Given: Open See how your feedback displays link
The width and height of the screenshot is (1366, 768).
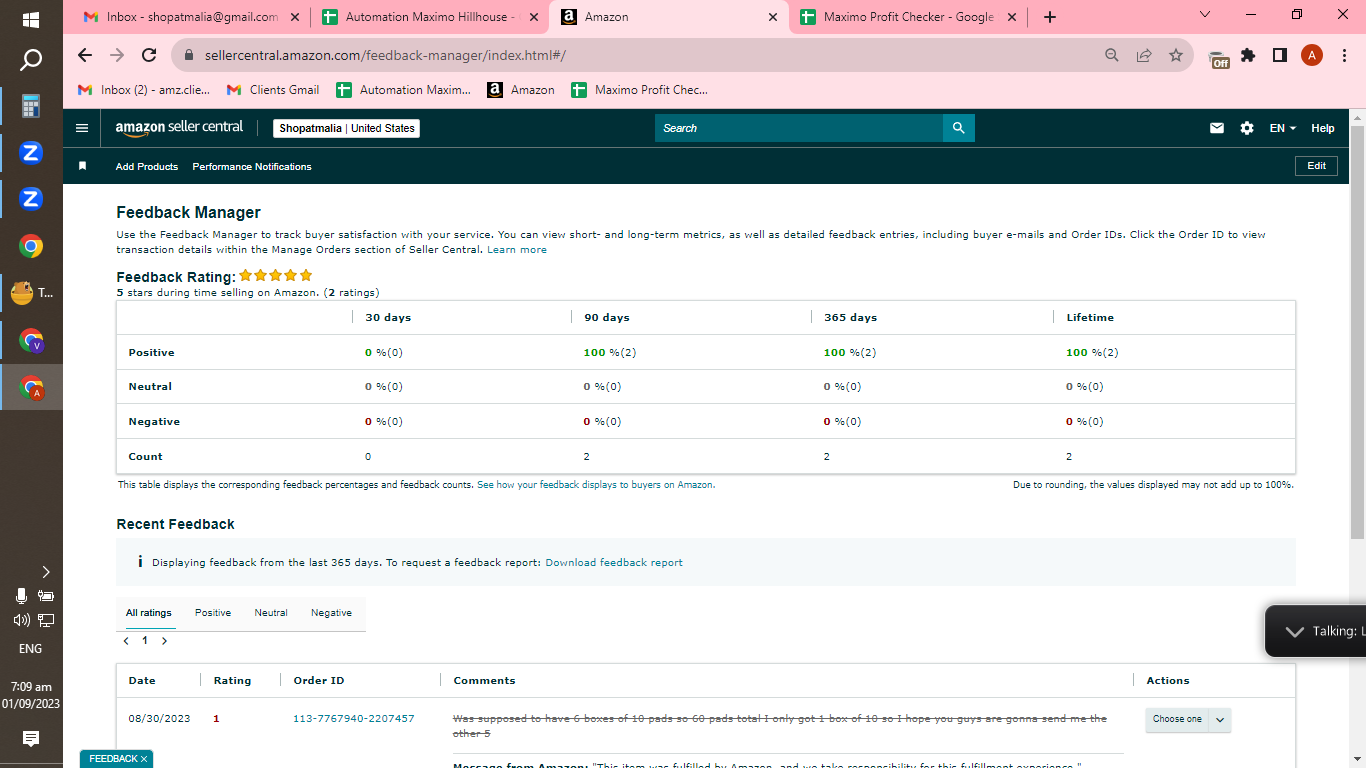Looking at the screenshot, I should point(596,485).
